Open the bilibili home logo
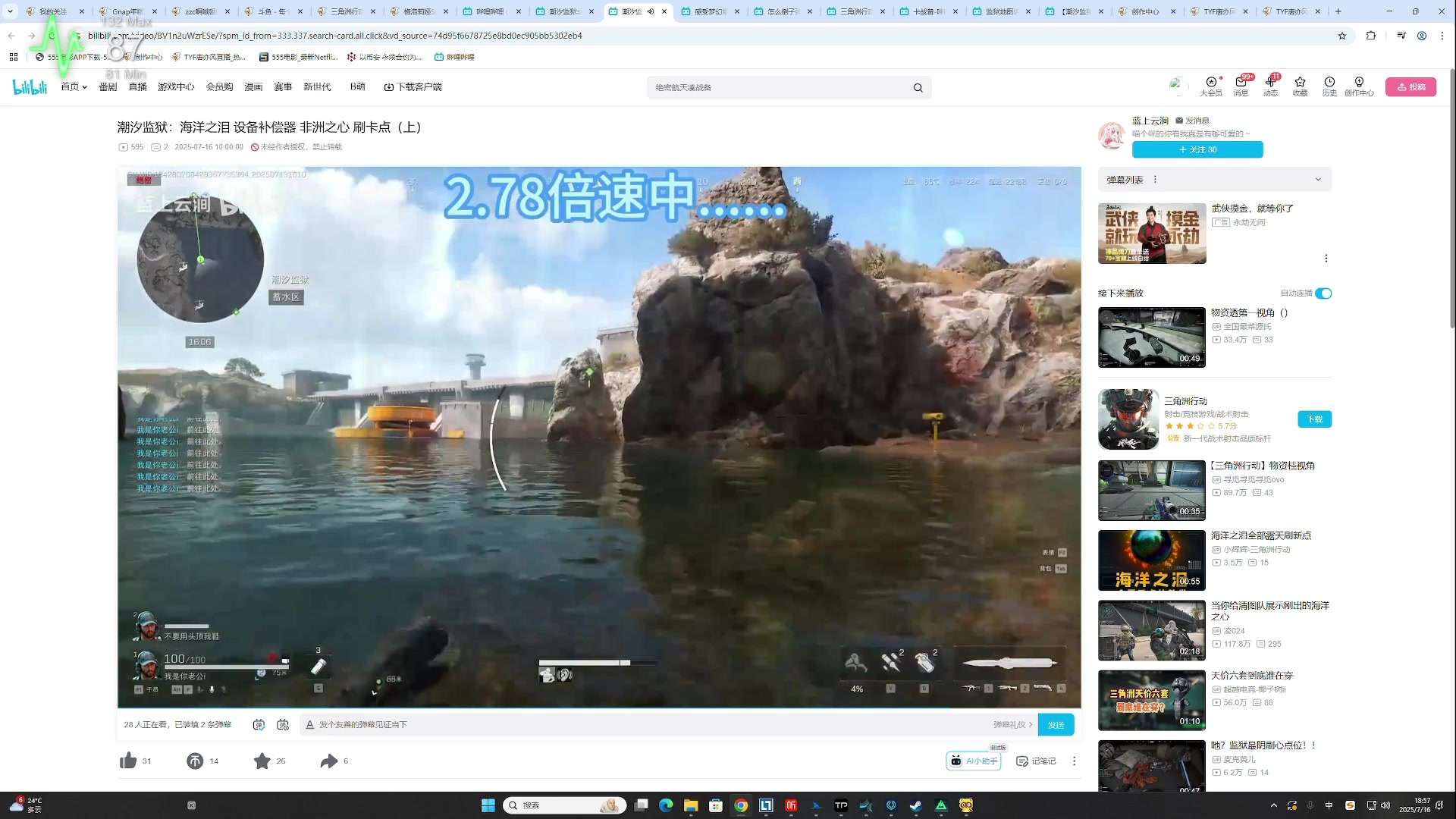1456x819 pixels. [x=30, y=87]
